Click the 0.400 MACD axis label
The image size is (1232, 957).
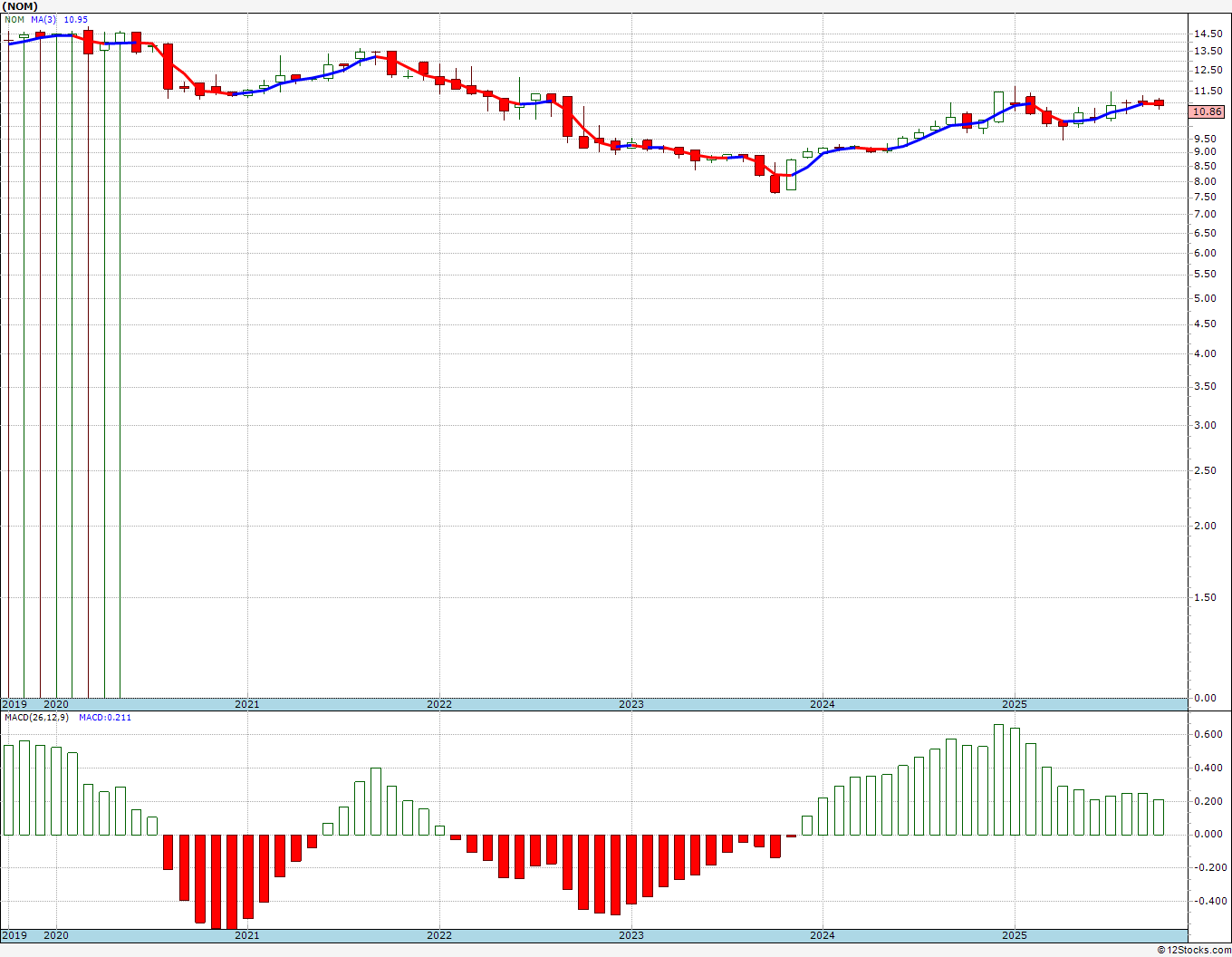click(1207, 768)
